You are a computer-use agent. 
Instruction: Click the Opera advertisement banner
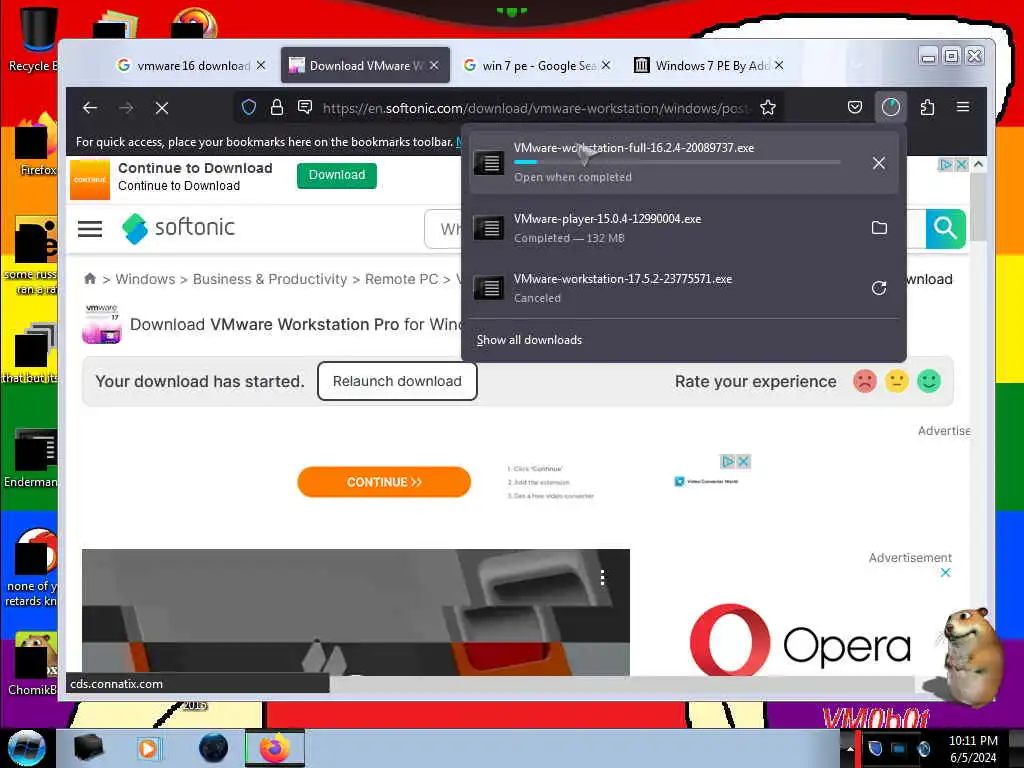(800, 642)
